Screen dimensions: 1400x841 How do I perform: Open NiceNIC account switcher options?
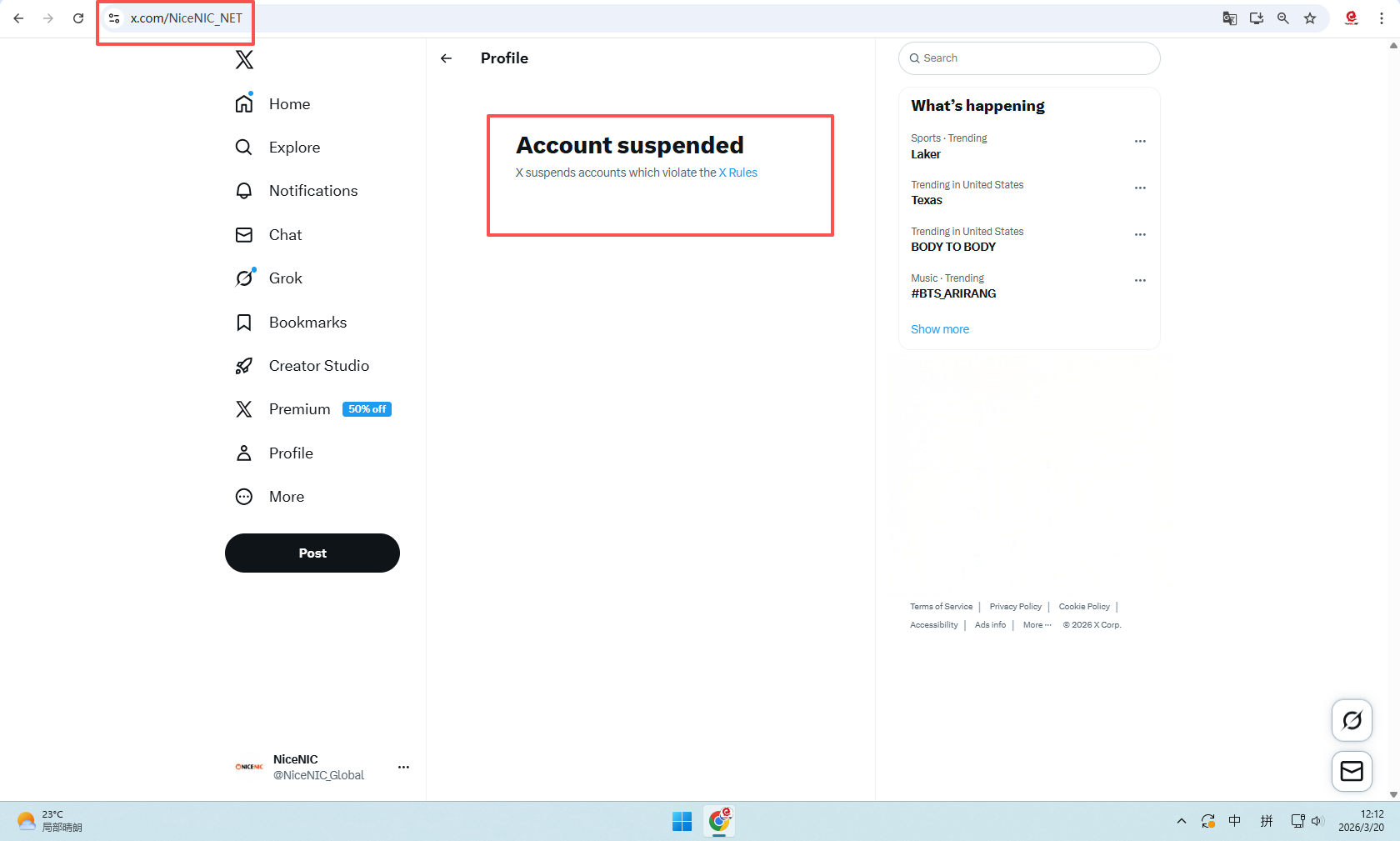click(x=403, y=767)
